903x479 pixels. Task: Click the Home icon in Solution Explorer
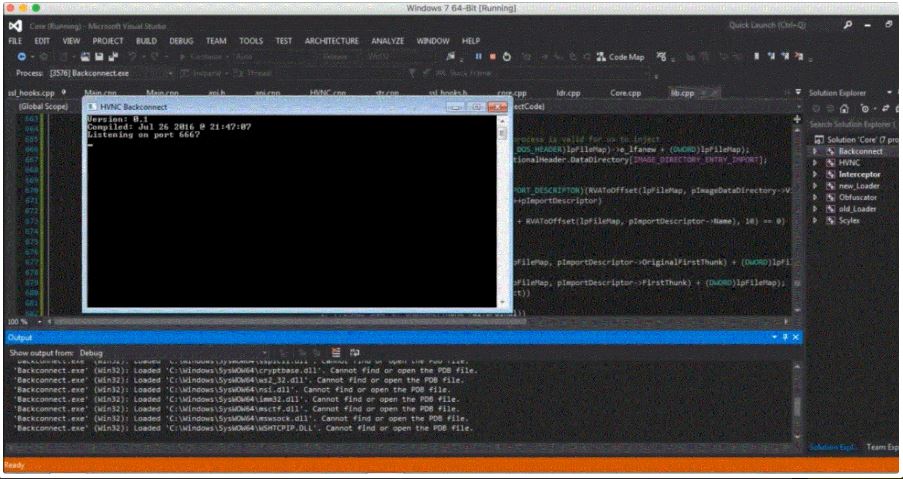point(844,107)
